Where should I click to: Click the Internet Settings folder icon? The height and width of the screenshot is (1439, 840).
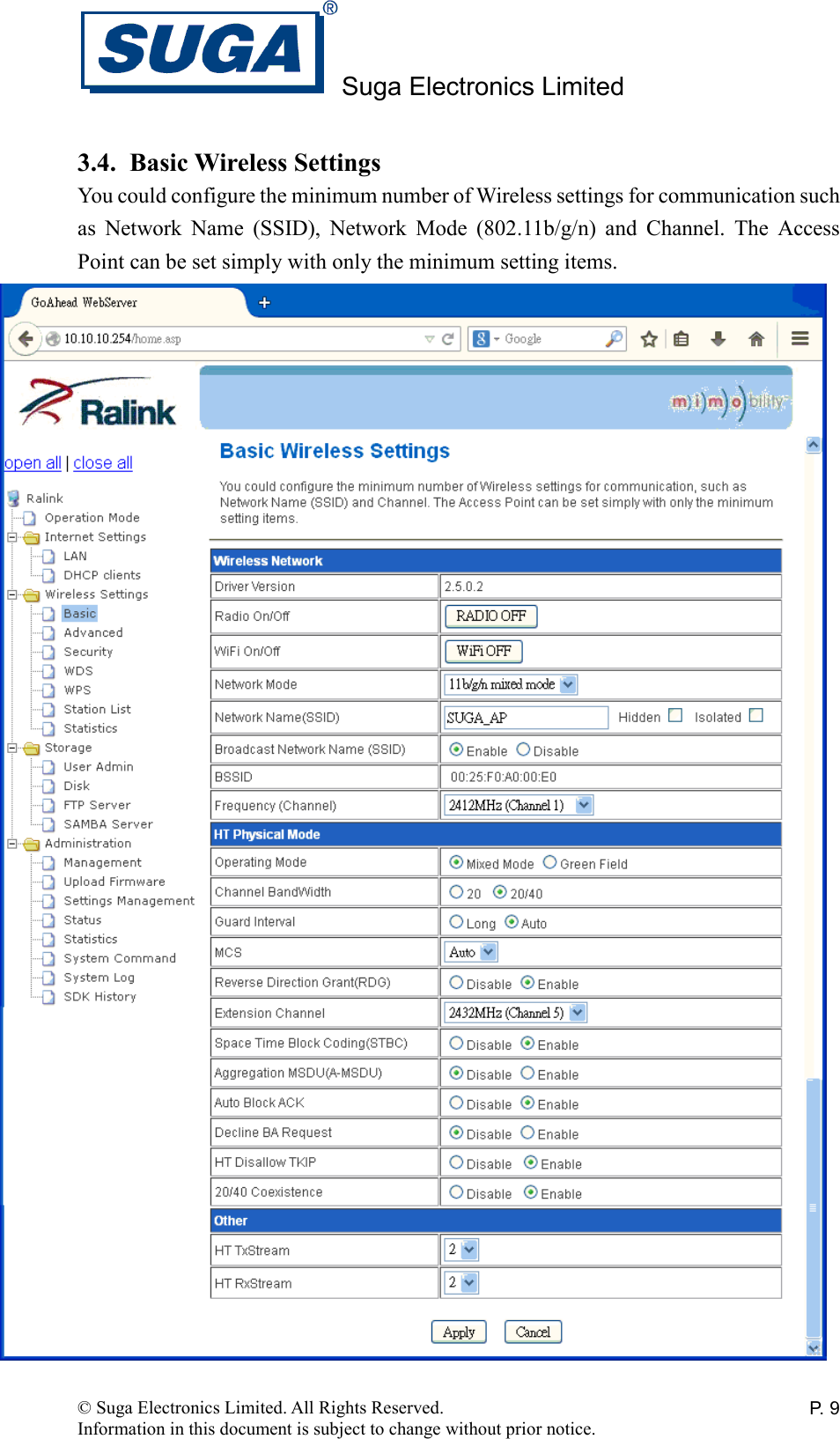pyautogui.click(x=32, y=537)
